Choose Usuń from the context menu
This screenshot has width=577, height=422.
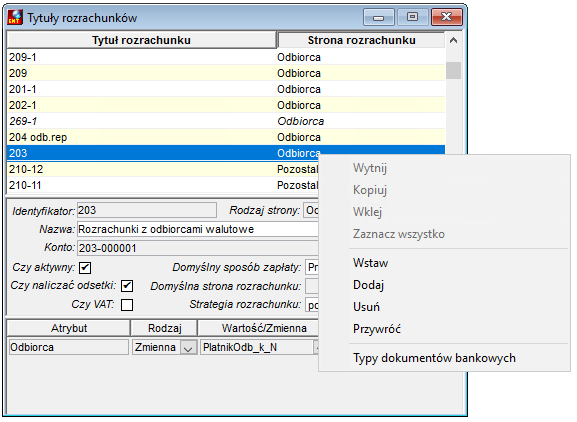coord(366,307)
